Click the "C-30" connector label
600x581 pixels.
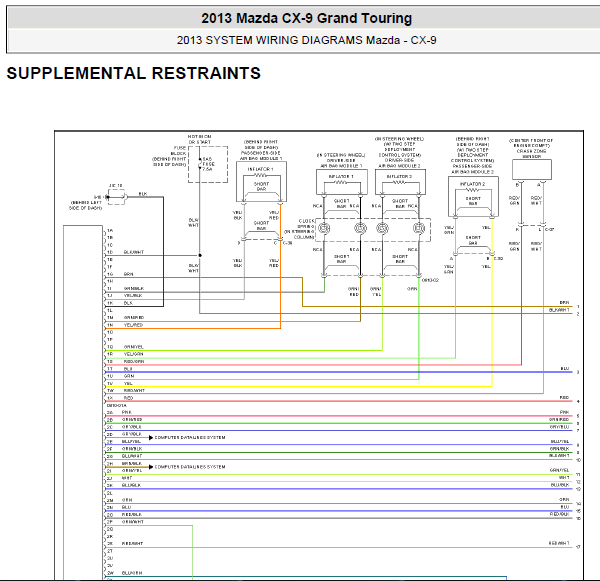[498, 259]
